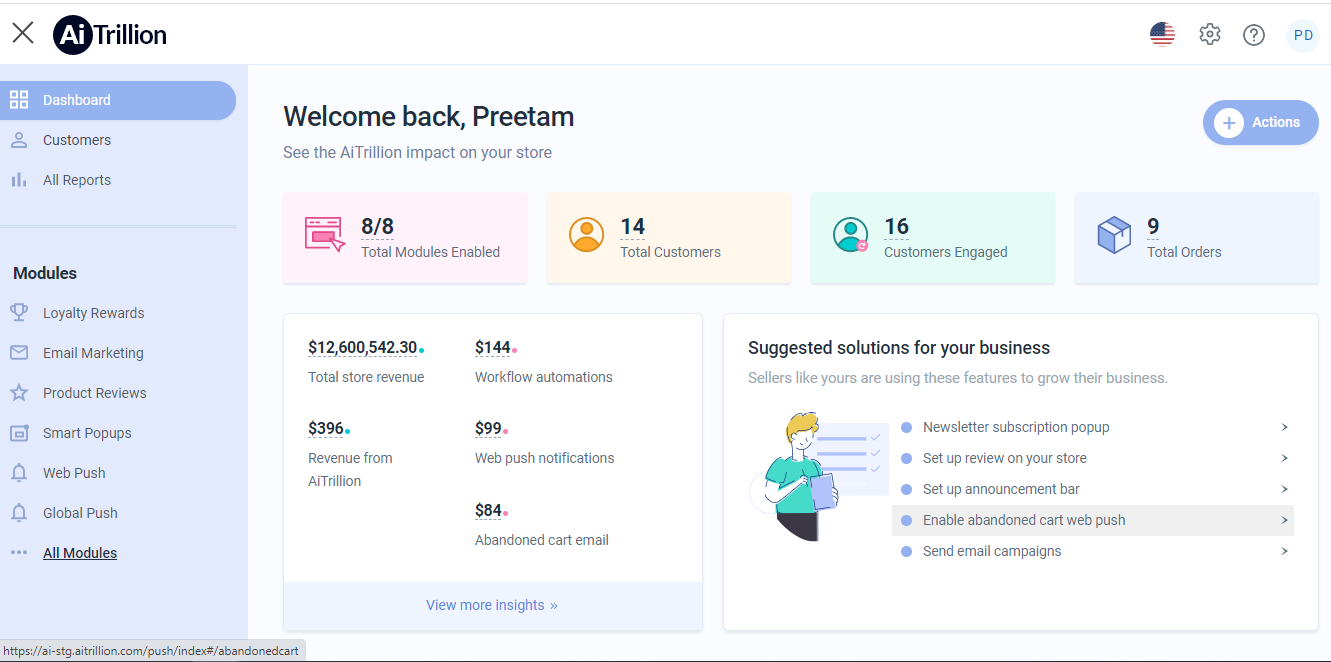Image resolution: width=1331 pixels, height=662 pixels.
Task: Click the Actions button
Action: (1260, 122)
